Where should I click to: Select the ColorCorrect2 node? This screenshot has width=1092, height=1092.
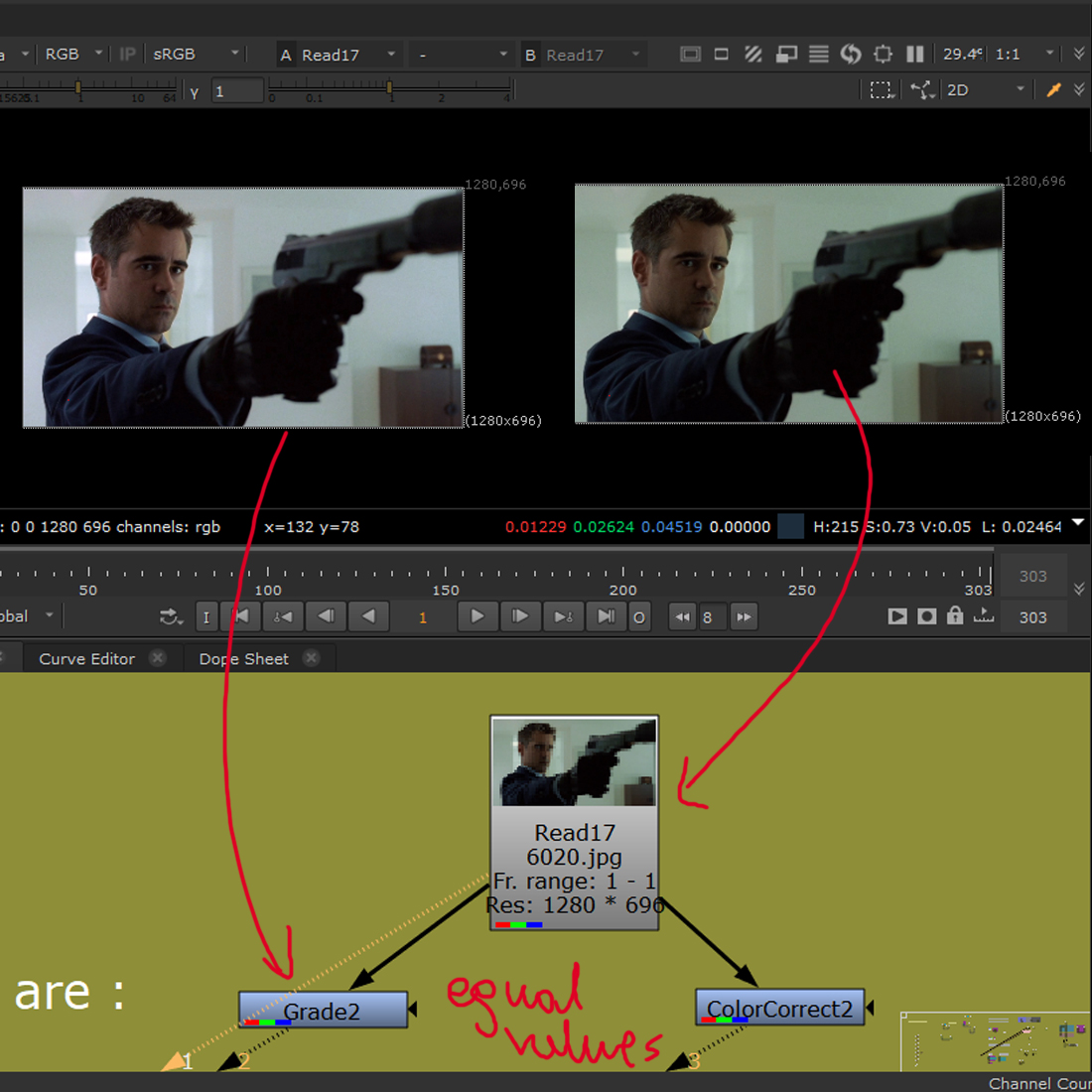pyautogui.click(x=780, y=1007)
